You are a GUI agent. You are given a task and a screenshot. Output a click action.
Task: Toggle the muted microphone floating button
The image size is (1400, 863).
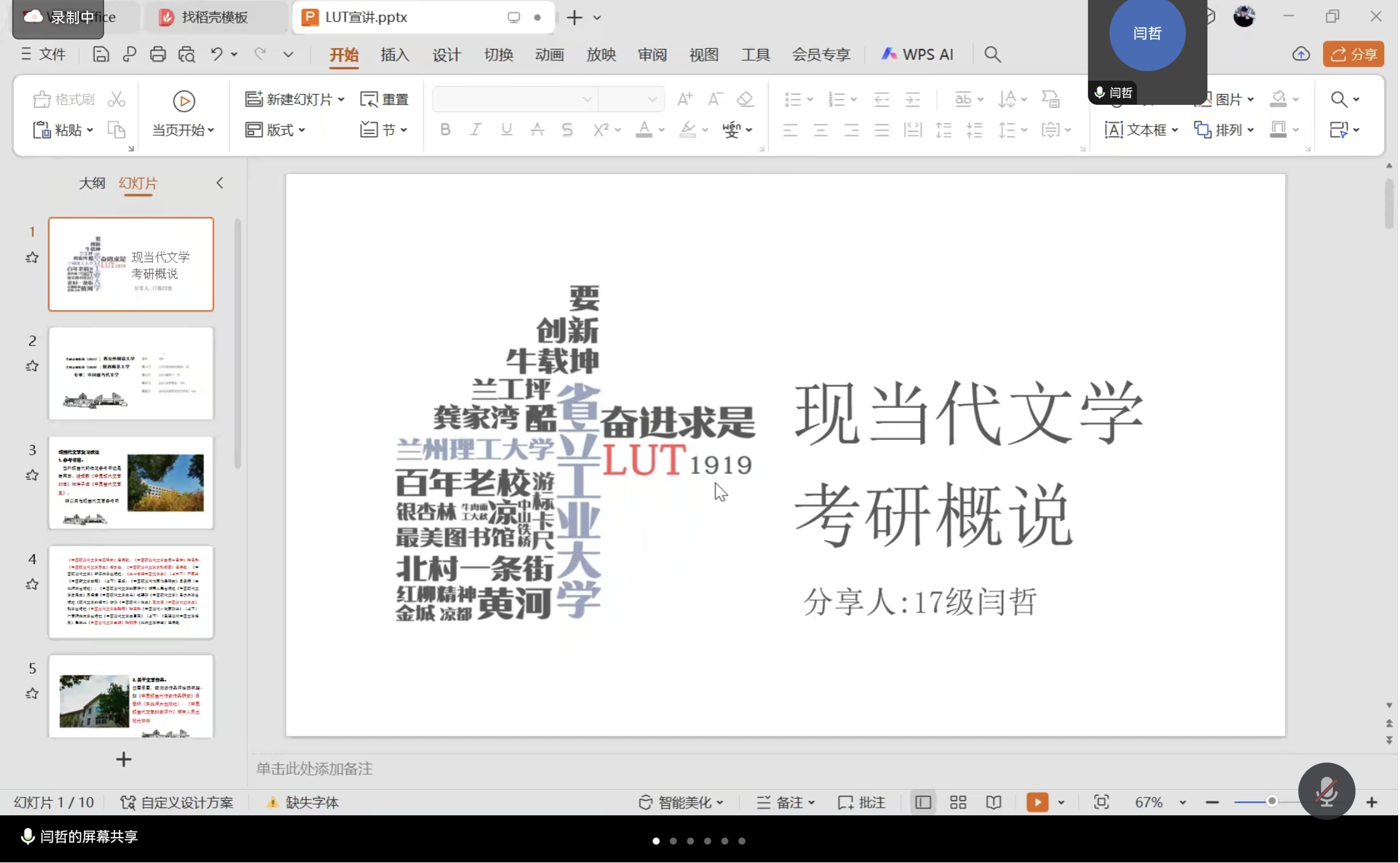1327,791
